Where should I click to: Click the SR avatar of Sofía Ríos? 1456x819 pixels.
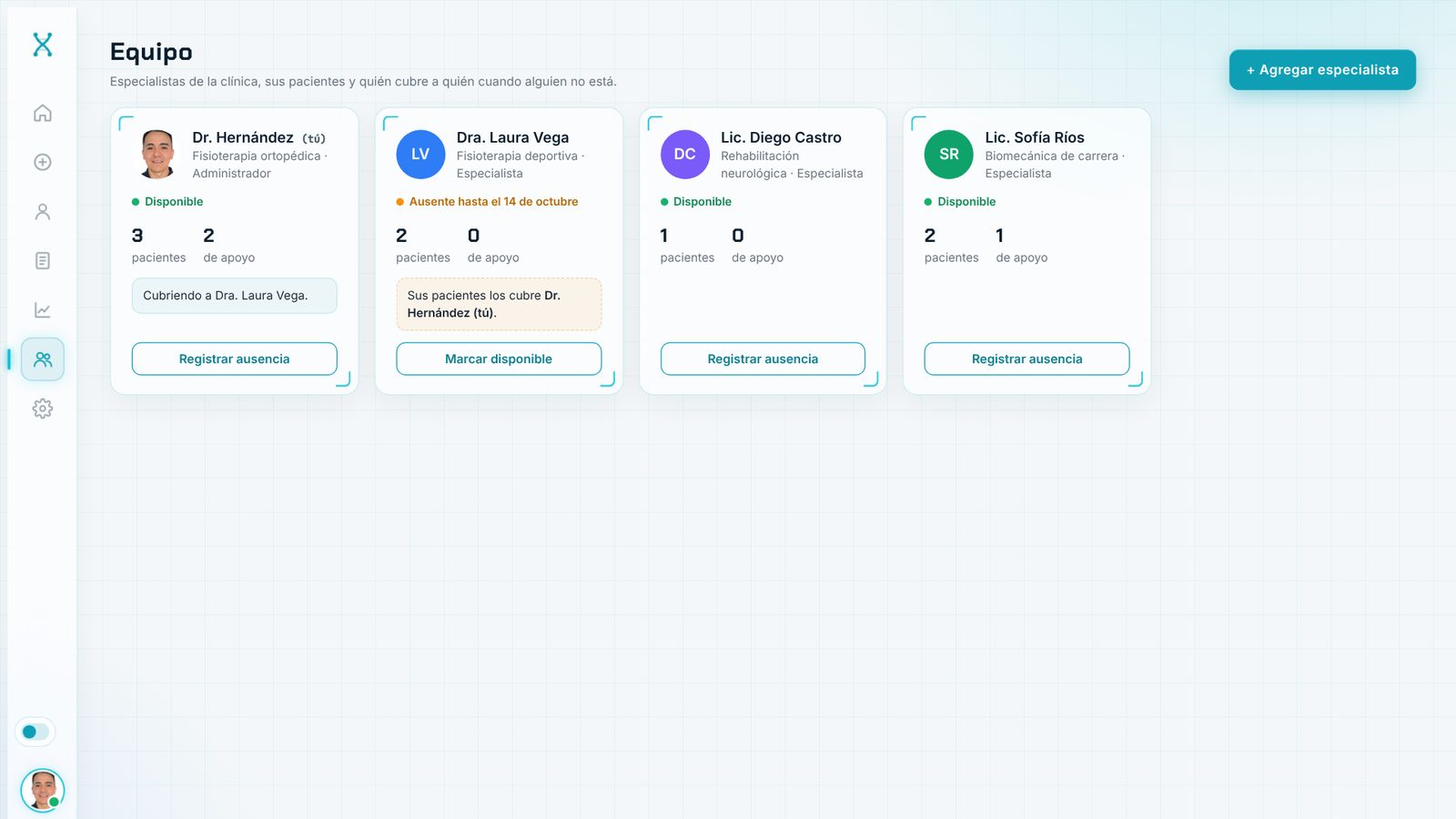coord(949,154)
